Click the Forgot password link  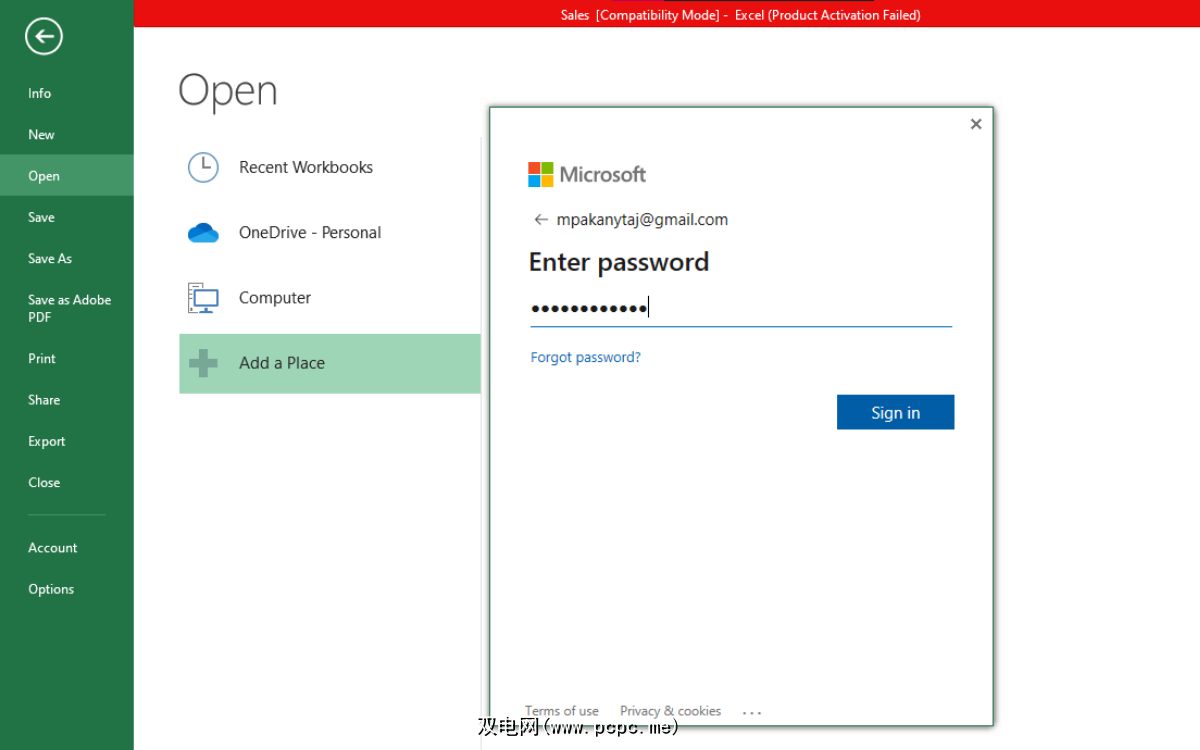point(586,357)
